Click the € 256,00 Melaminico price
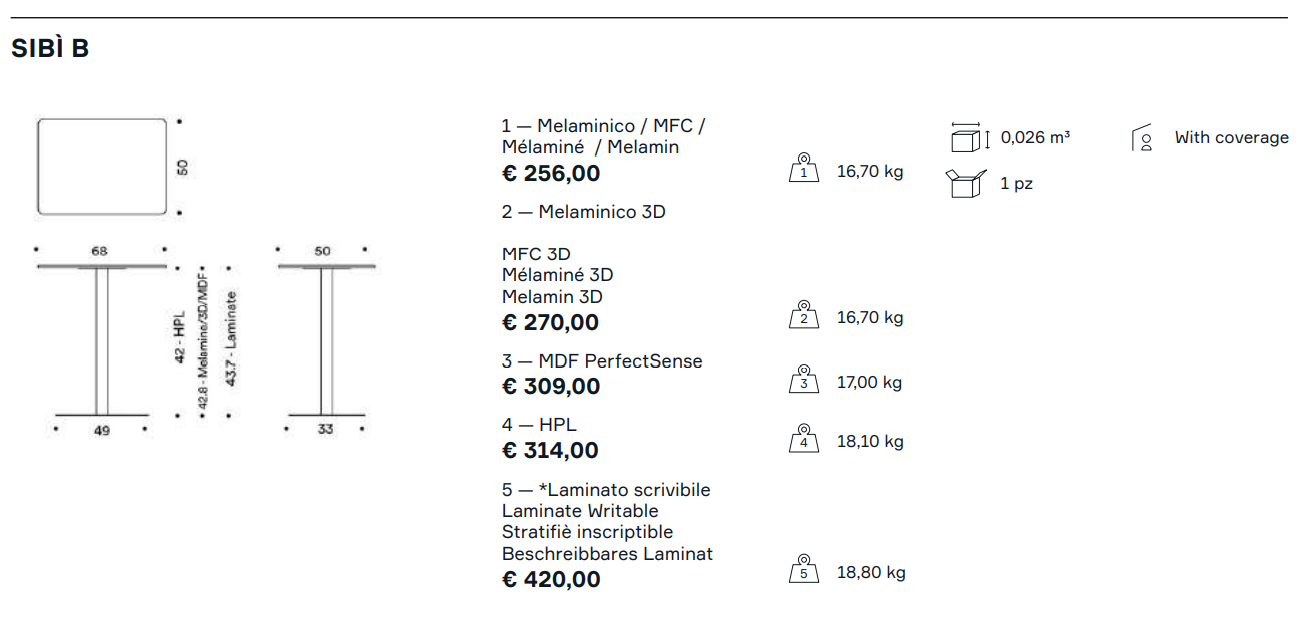This screenshot has width=1312, height=630. pos(551,174)
